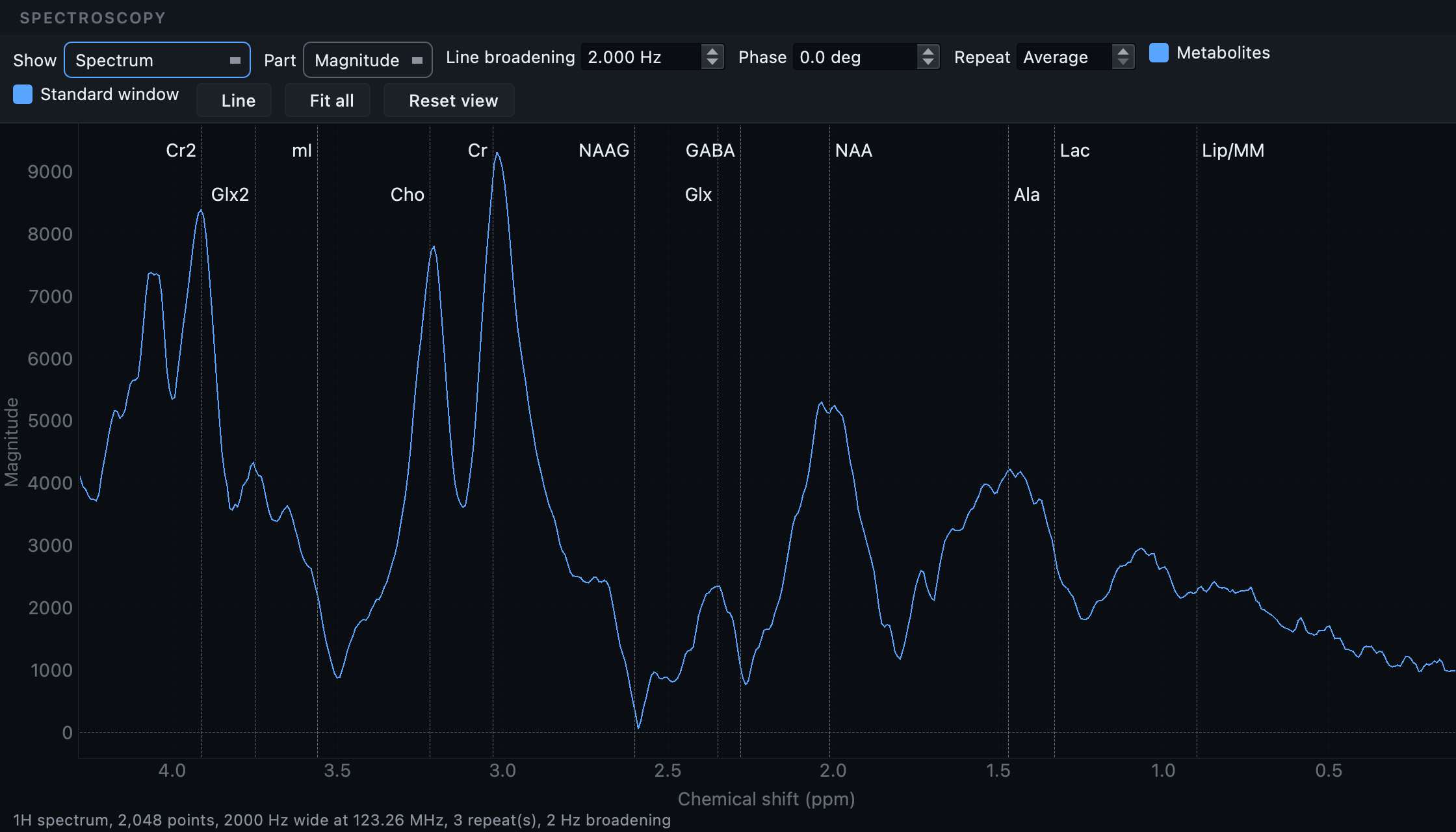Image resolution: width=1456 pixels, height=832 pixels.
Task: Click the Glx2 metabolite label
Action: pos(230,195)
